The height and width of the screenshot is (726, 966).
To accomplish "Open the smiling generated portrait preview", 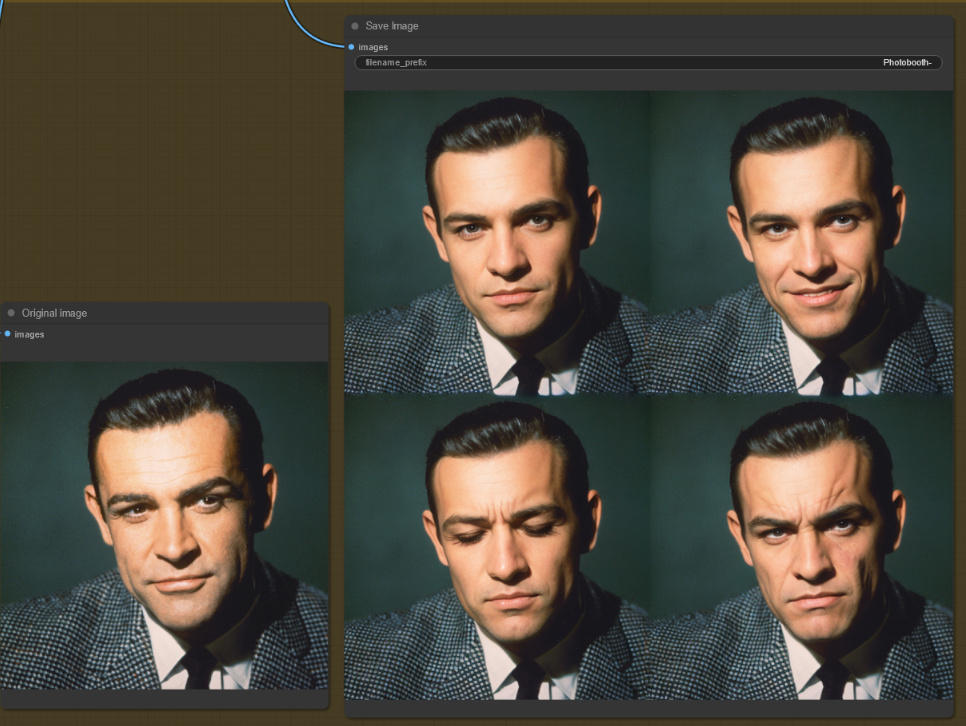I will 800,240.
